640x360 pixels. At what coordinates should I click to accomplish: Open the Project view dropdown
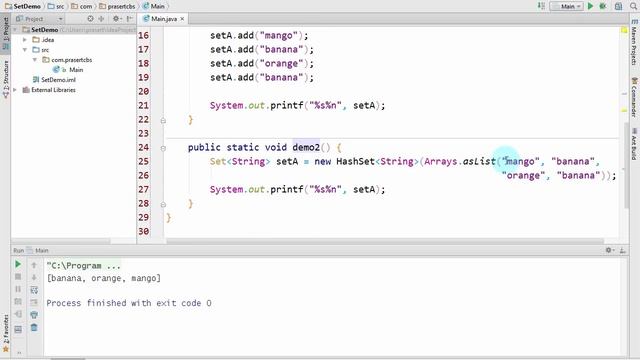tap(40, 19)
